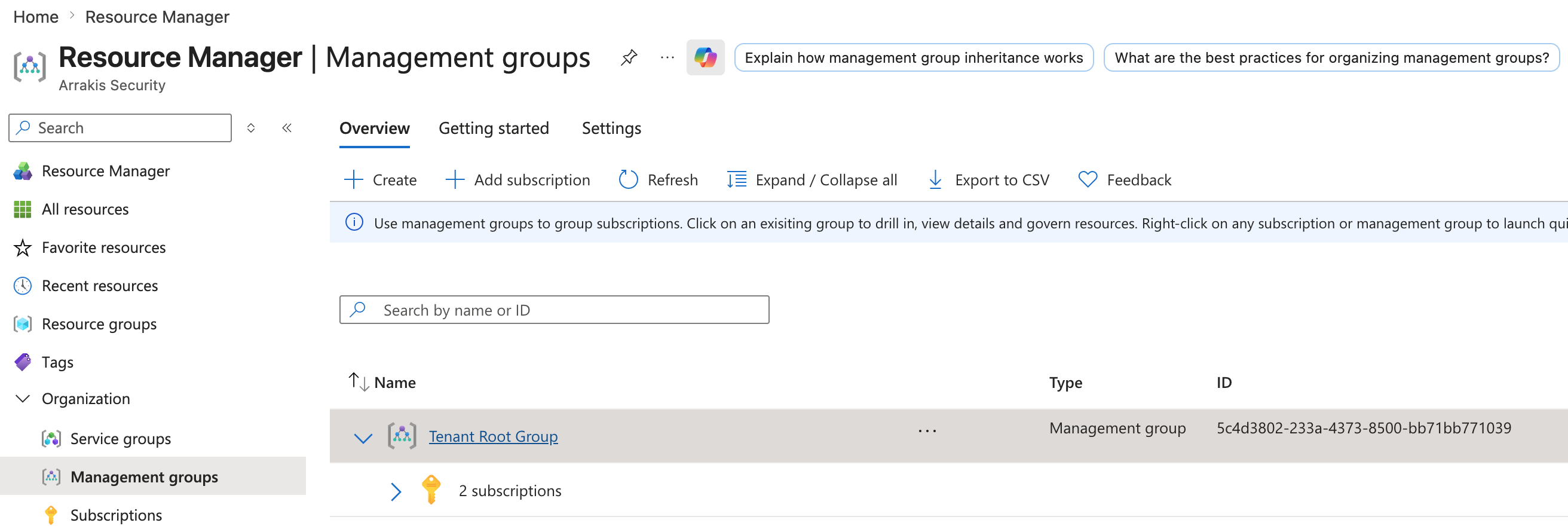Click the yellow key icon beside 2 subscriptions
The image size is (1568, 532).
click(x=431, y=491)
